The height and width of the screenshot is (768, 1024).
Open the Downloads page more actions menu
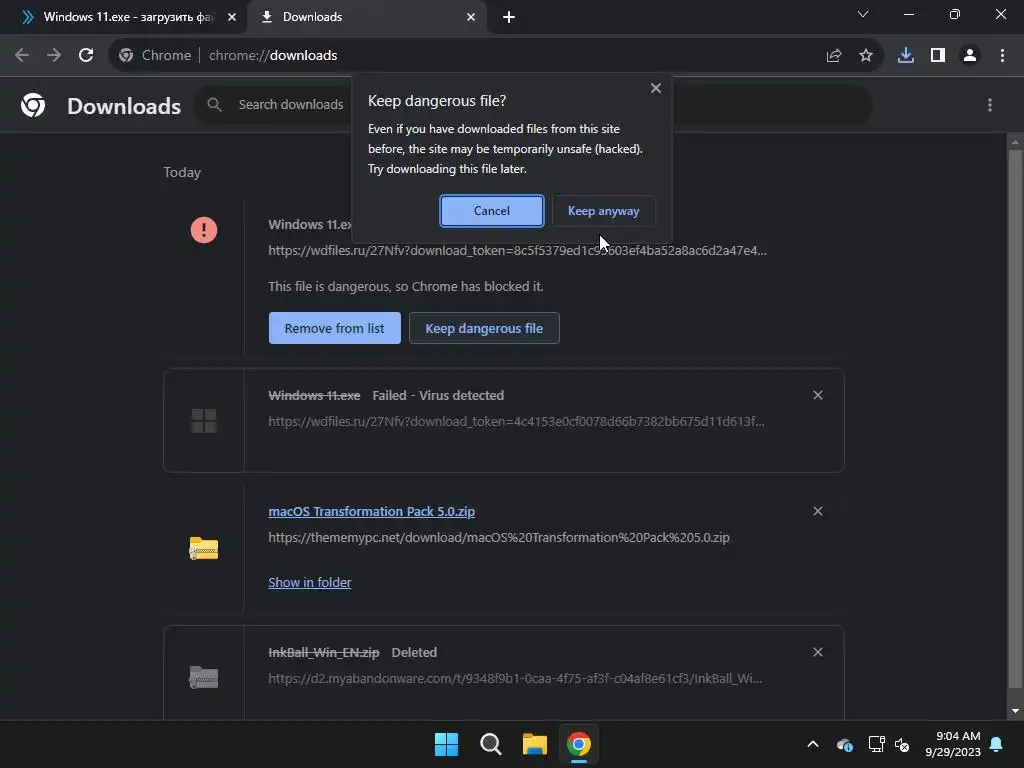[x=990, y=105]
